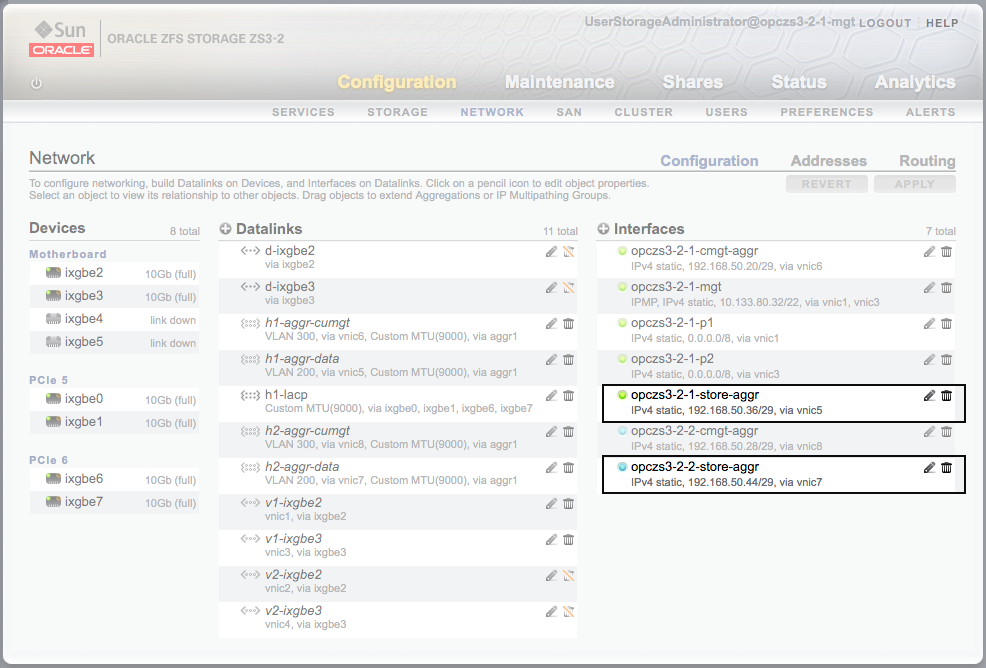Open the Analytics main menu
This screenshot has height=668, width=986.
coord(915,82)
